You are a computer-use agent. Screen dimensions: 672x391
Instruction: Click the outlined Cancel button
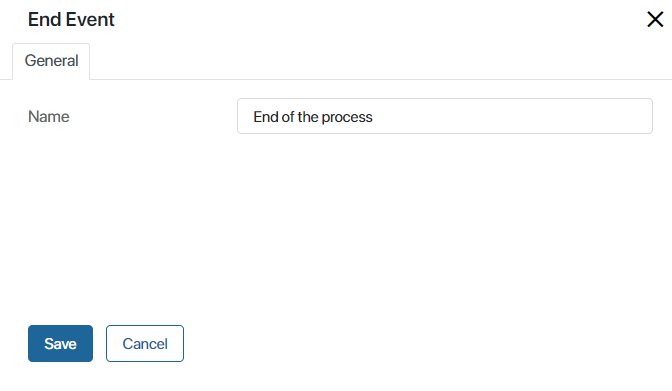pyautogui.click(x=145, y=343)
